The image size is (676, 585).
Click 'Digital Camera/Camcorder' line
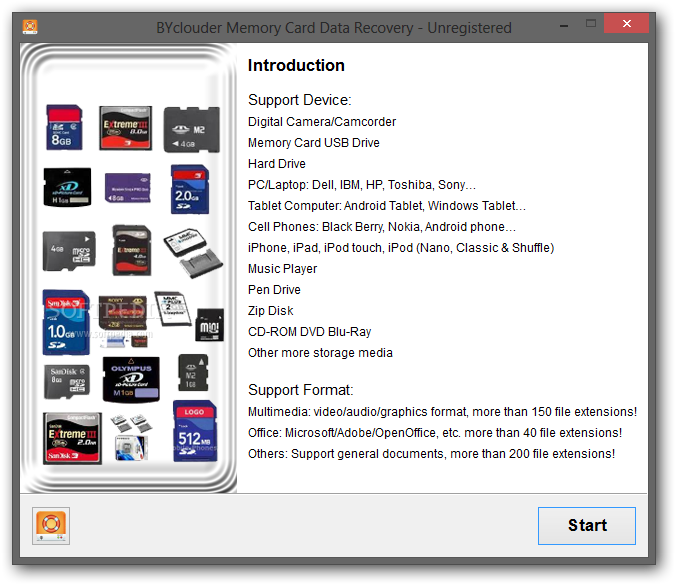(322, 122)
